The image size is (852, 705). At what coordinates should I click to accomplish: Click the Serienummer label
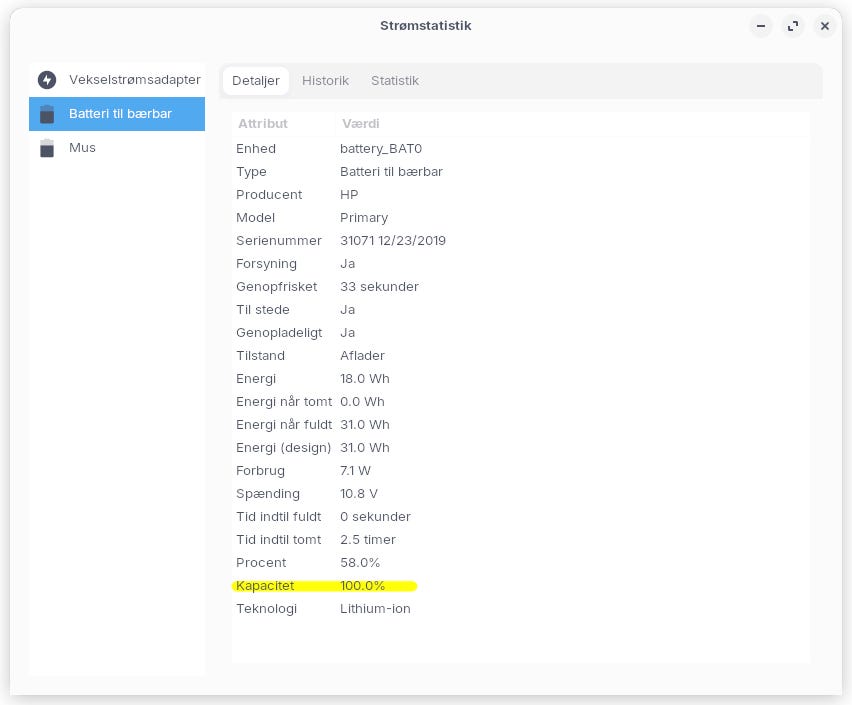point(279,240)
